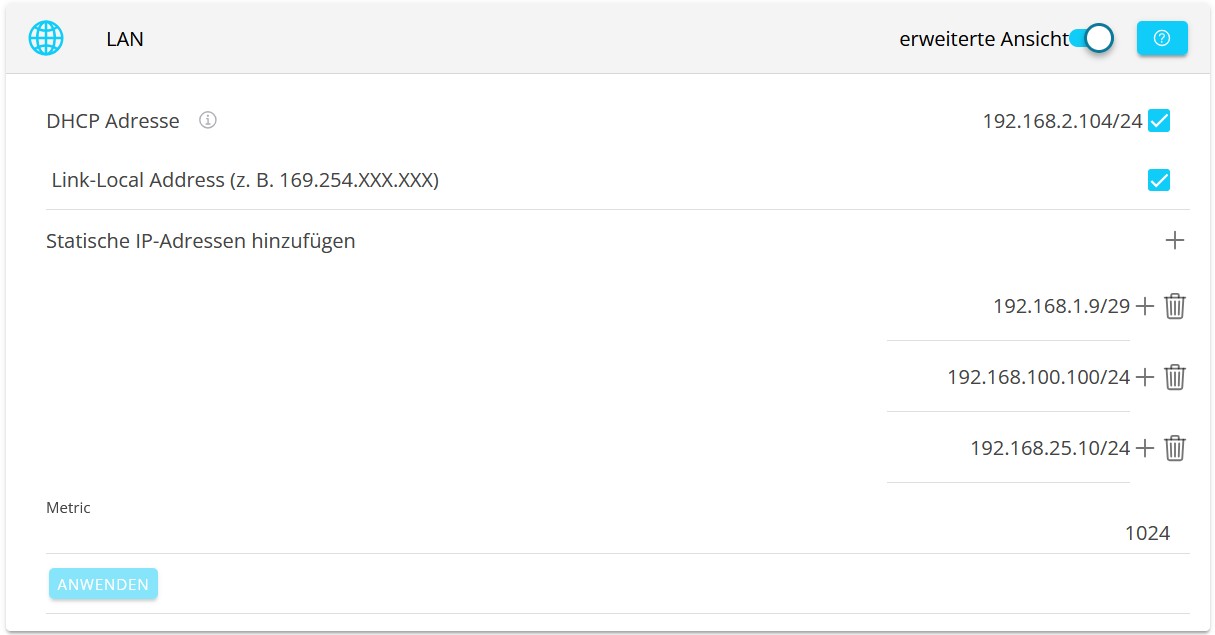Click plus icon beside 192.168.1.9/29
Screen dimensions: 1215x635
pos(1145,306)
